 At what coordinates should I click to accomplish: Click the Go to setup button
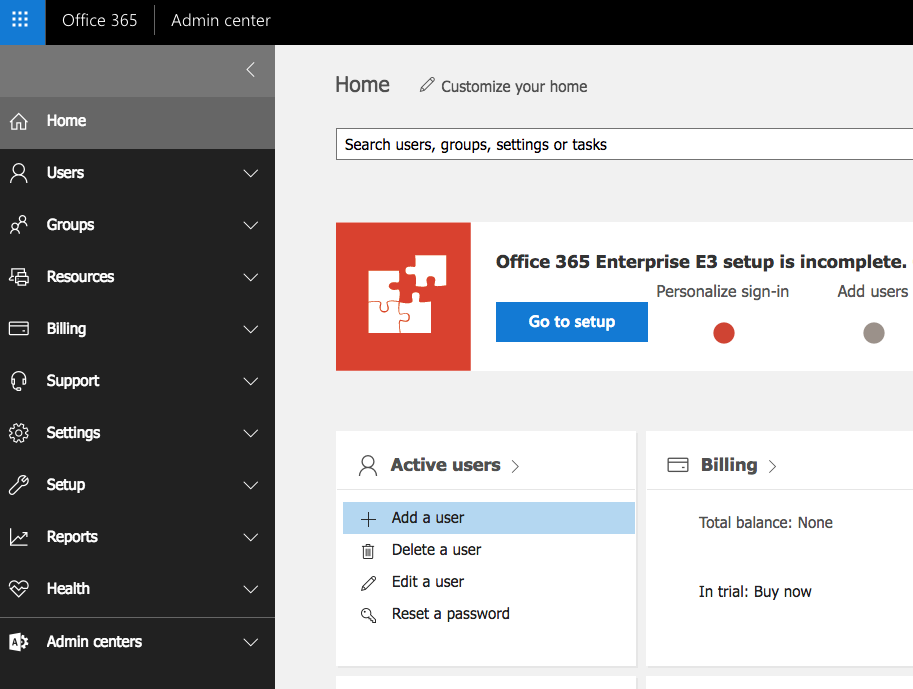(x=572, y=321)
